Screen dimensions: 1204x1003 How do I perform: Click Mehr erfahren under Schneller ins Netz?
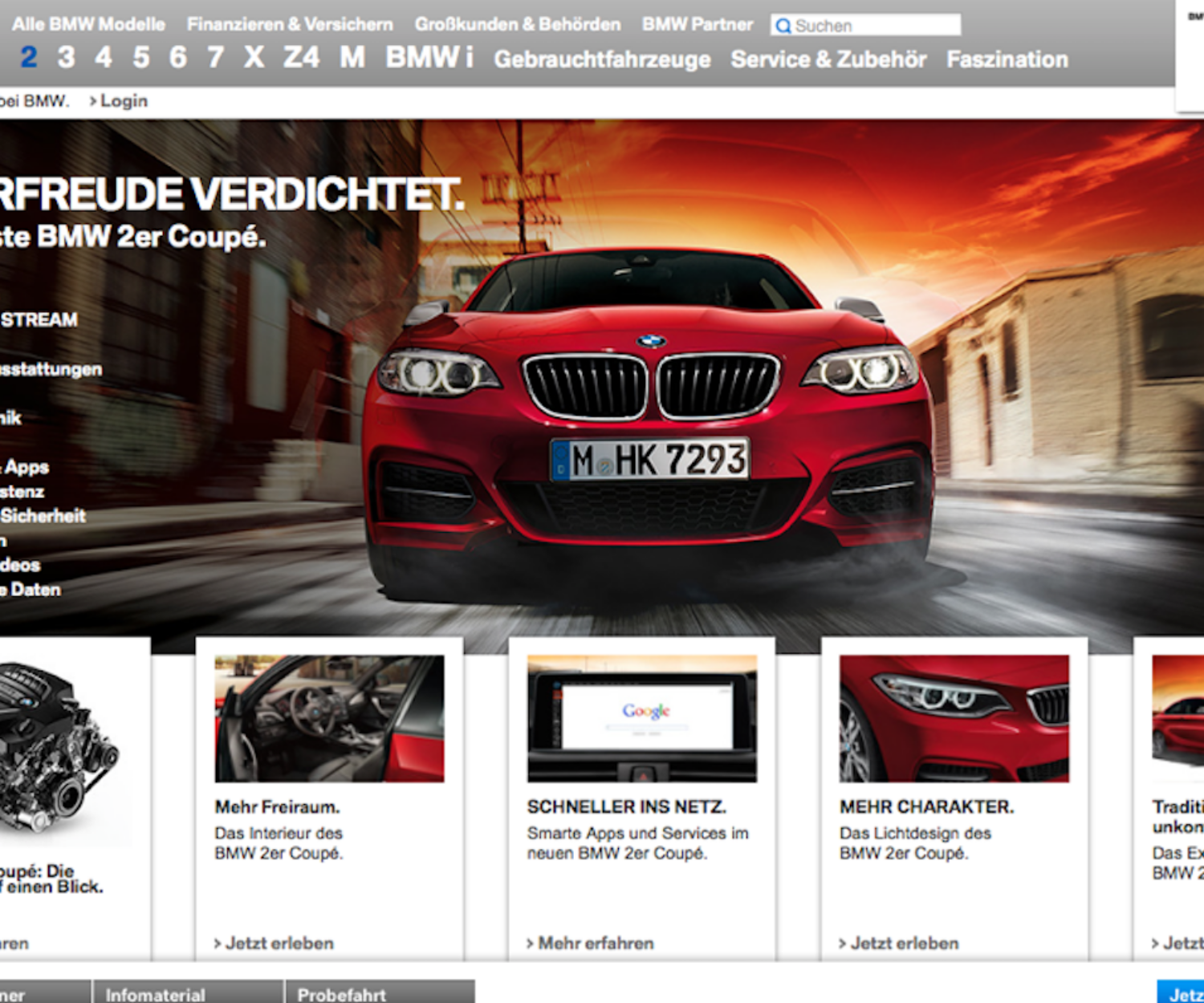click(590, 944)
